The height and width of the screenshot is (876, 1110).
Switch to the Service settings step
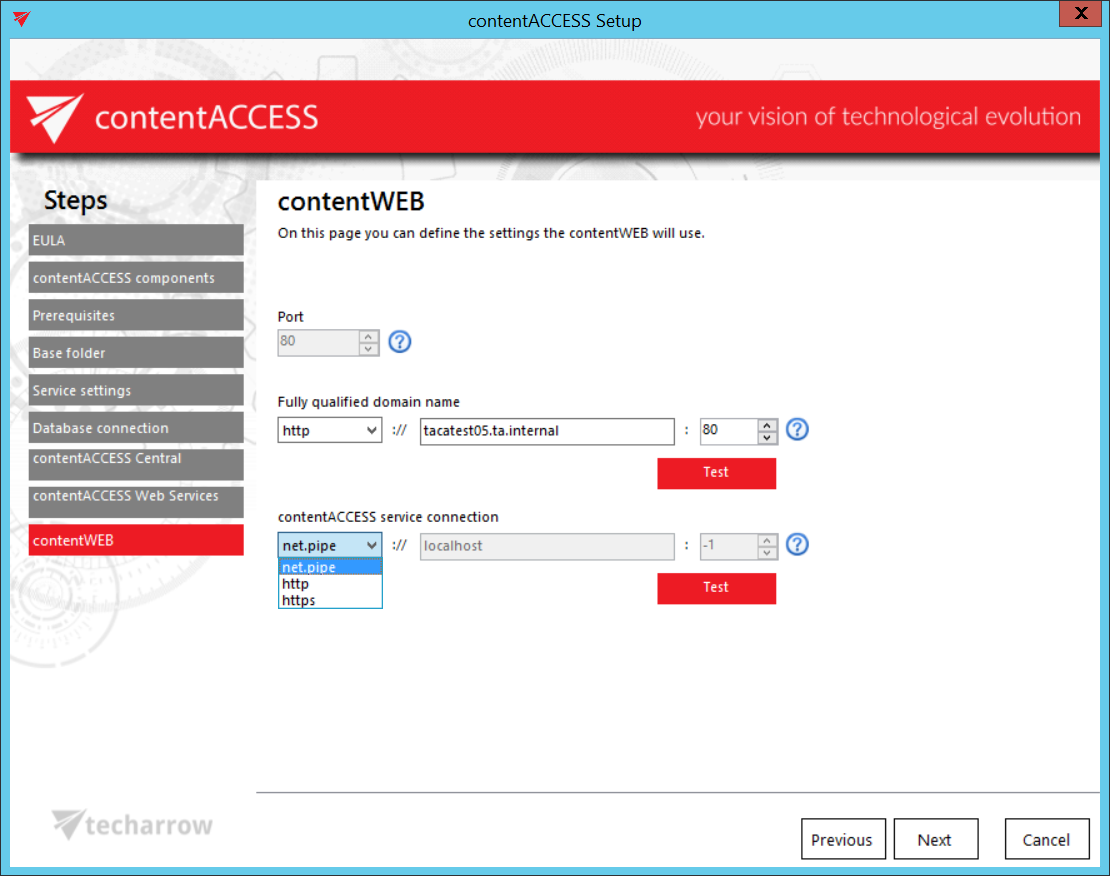(136, 390)
